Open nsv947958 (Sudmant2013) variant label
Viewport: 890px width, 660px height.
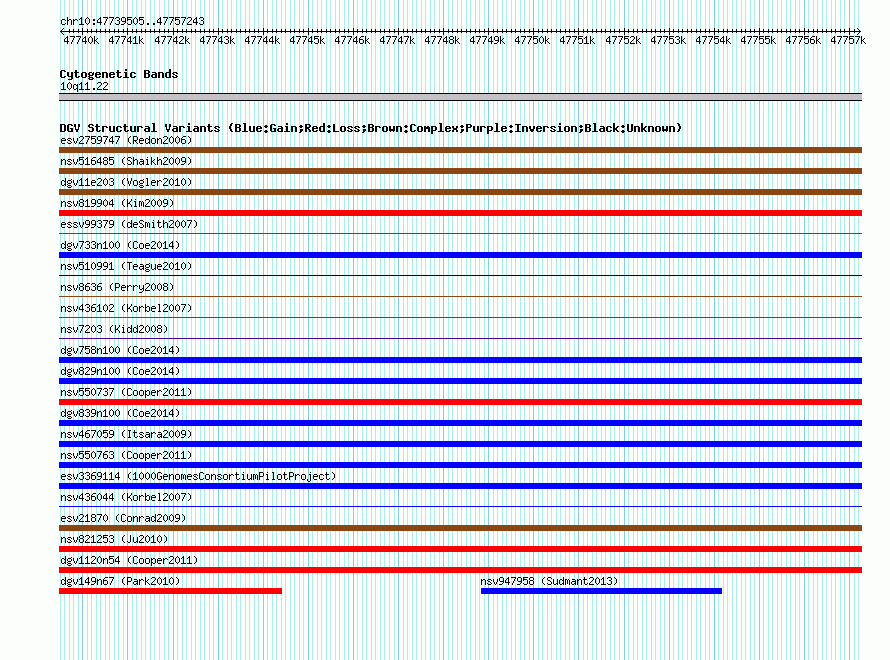coord(549,581)
